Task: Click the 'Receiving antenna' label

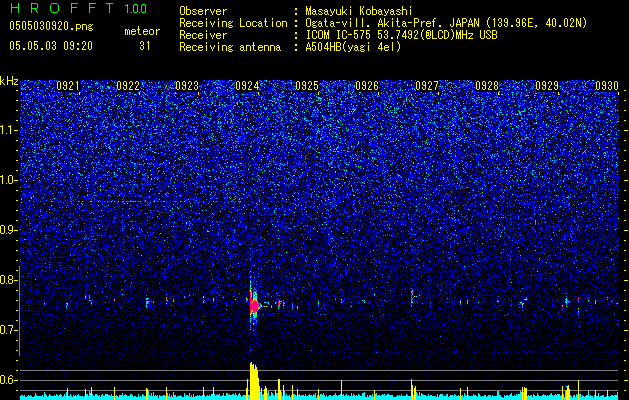Action: 230,47
